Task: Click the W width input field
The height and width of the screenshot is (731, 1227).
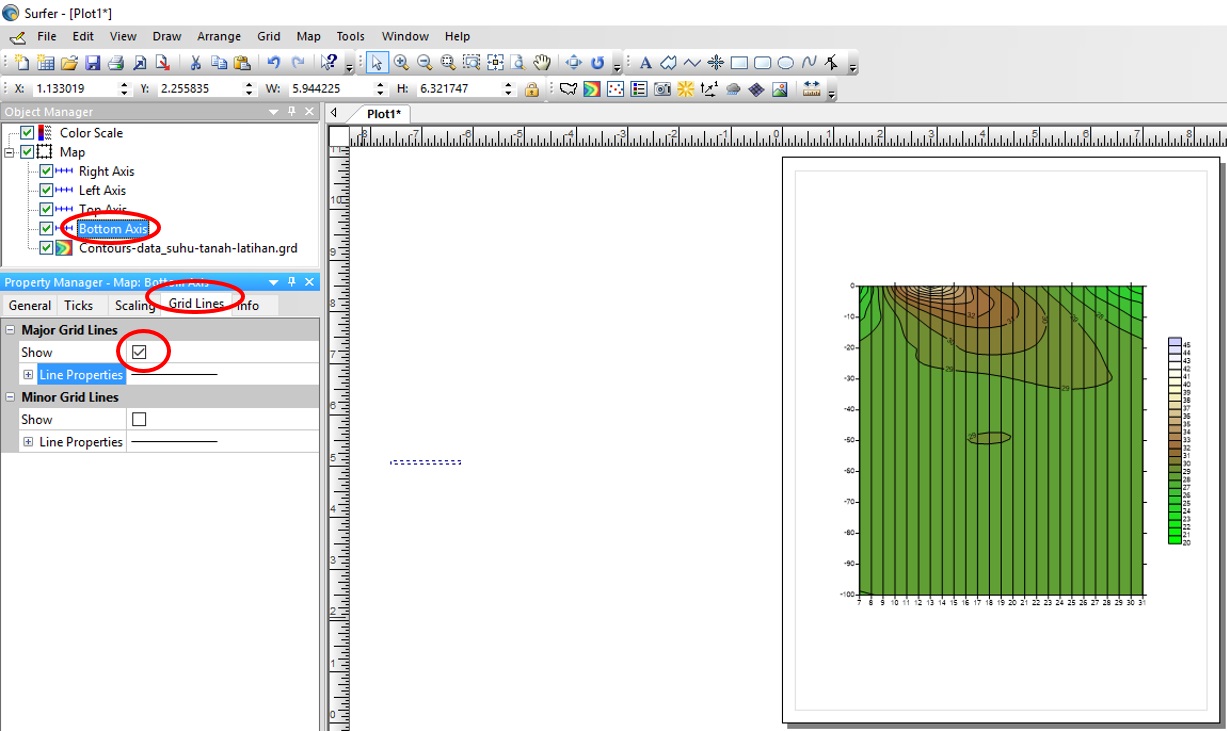Action: [x=330, y=89]
